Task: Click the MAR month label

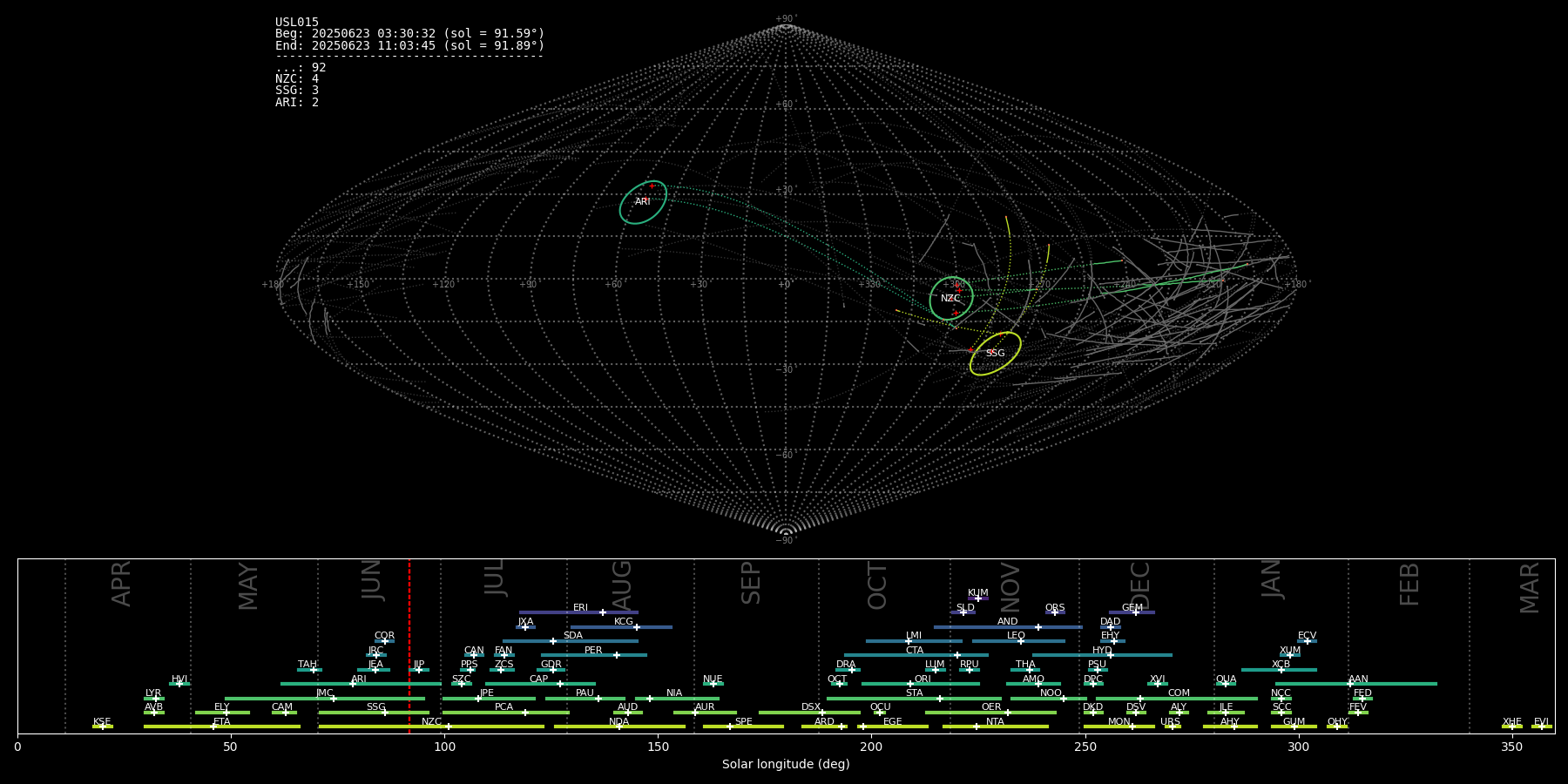Action: [1530, 588]
